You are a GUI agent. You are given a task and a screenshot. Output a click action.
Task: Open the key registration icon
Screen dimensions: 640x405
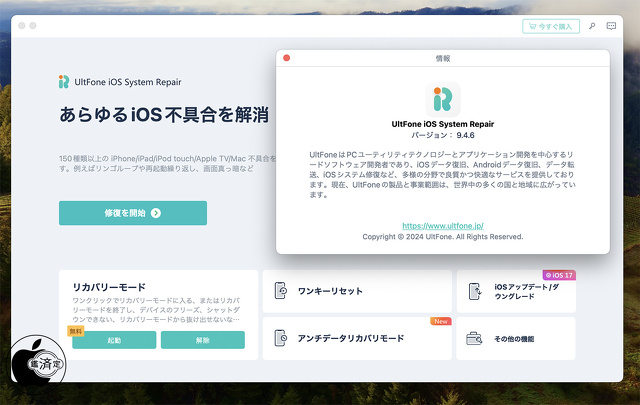[592, 26]
